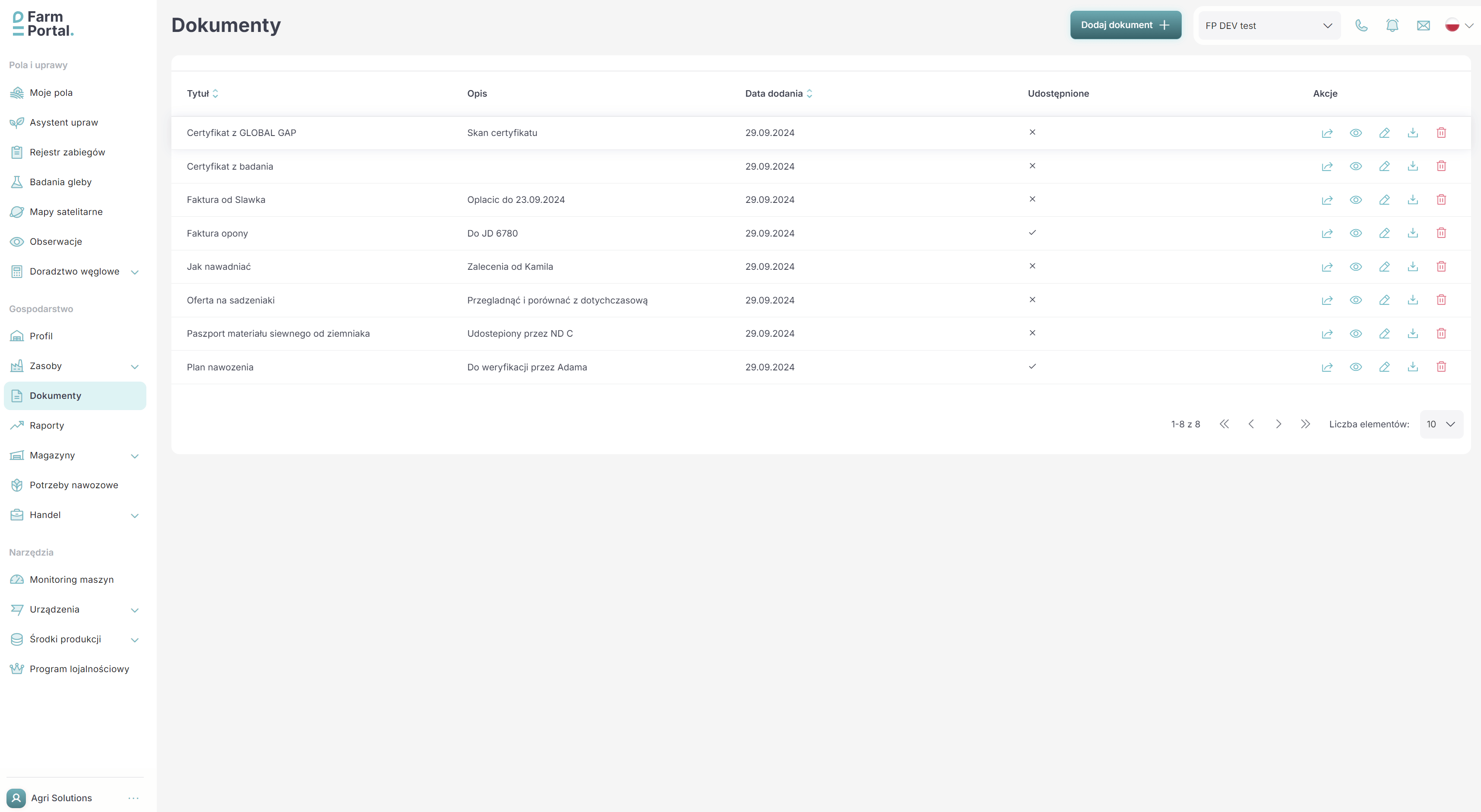
Task: Download Paszport materiału siewnego document
Action: coord(1413,333)
